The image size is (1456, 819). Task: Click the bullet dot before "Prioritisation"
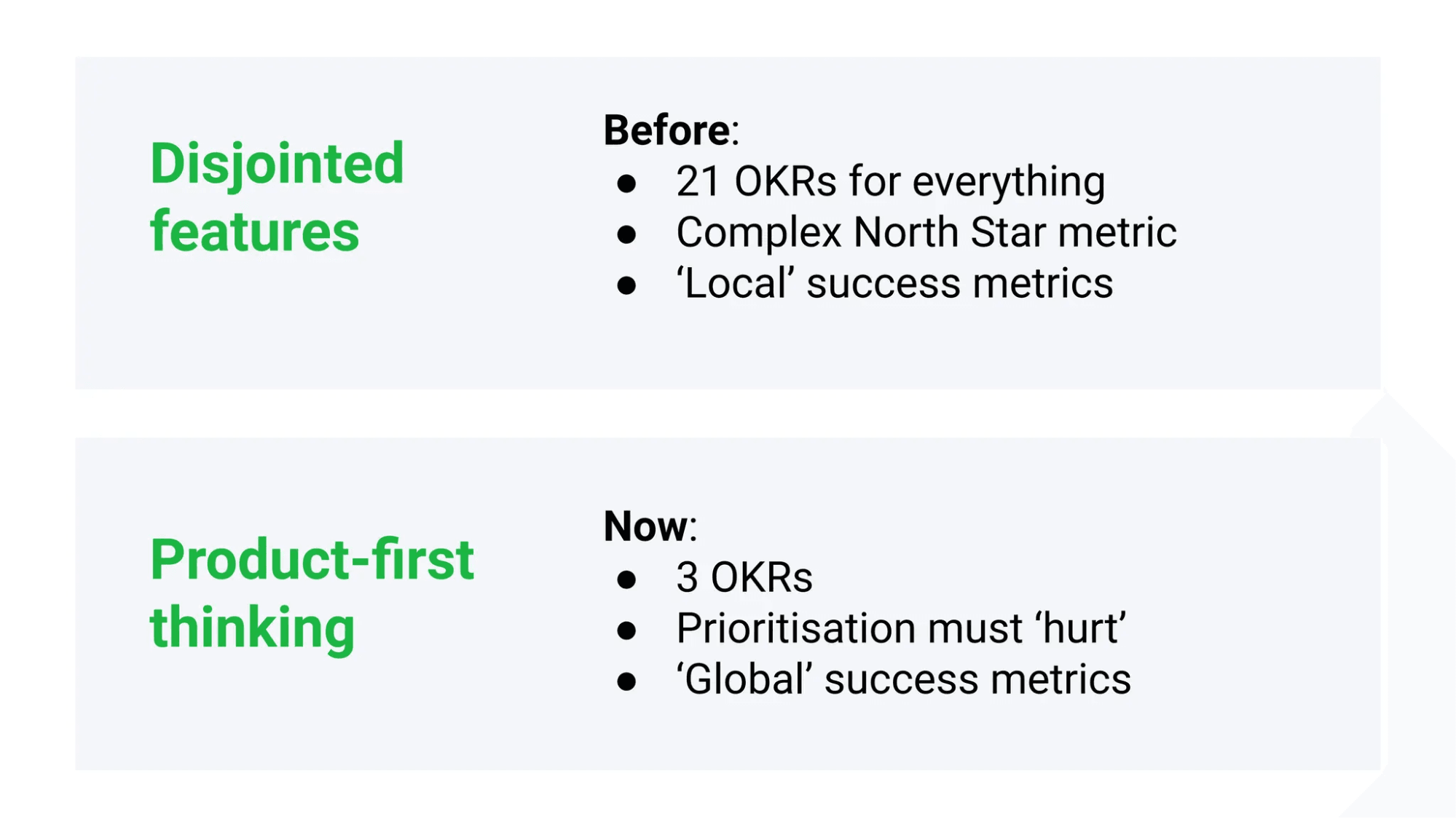coord(626,630)
